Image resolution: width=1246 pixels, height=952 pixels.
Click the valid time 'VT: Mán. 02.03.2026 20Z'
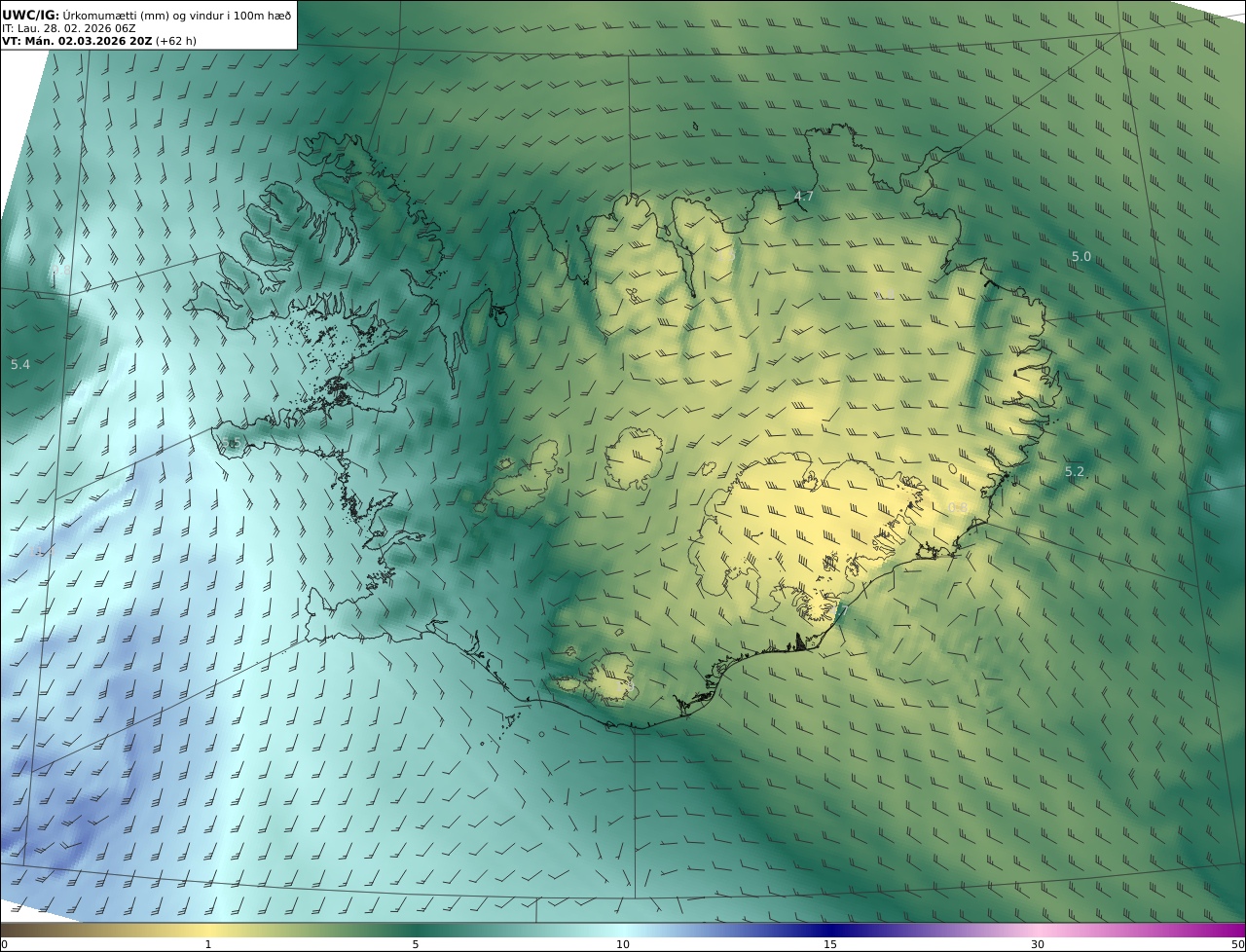pyautogui.click(x=77, y=42)
